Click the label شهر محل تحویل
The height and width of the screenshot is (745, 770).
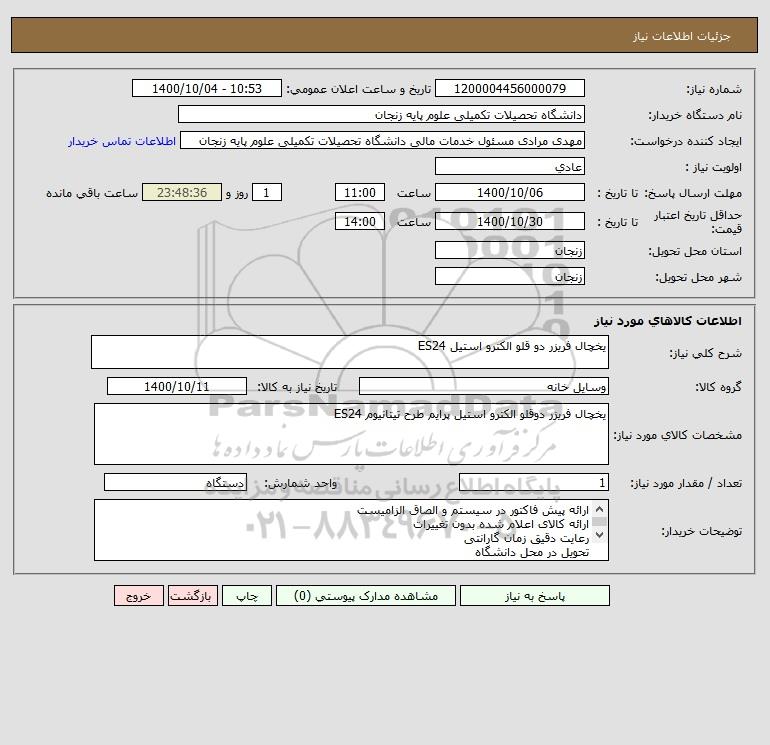[x=698, y=277]
